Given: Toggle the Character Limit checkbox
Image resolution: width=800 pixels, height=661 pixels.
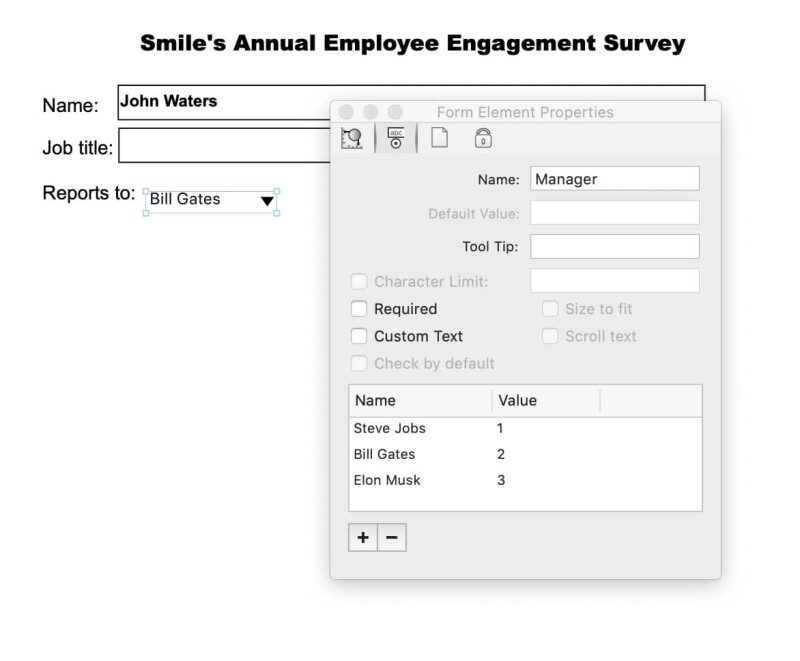Looking at the screenshot, I should [359, 281].
